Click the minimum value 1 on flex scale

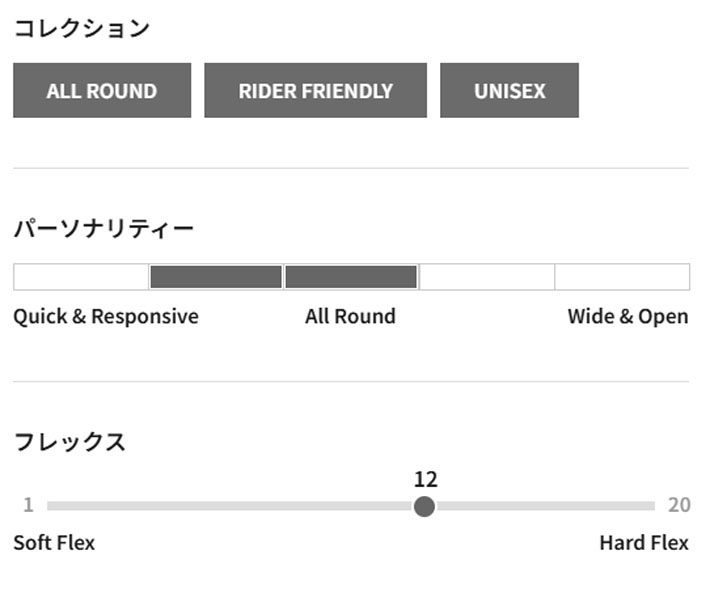28,505
